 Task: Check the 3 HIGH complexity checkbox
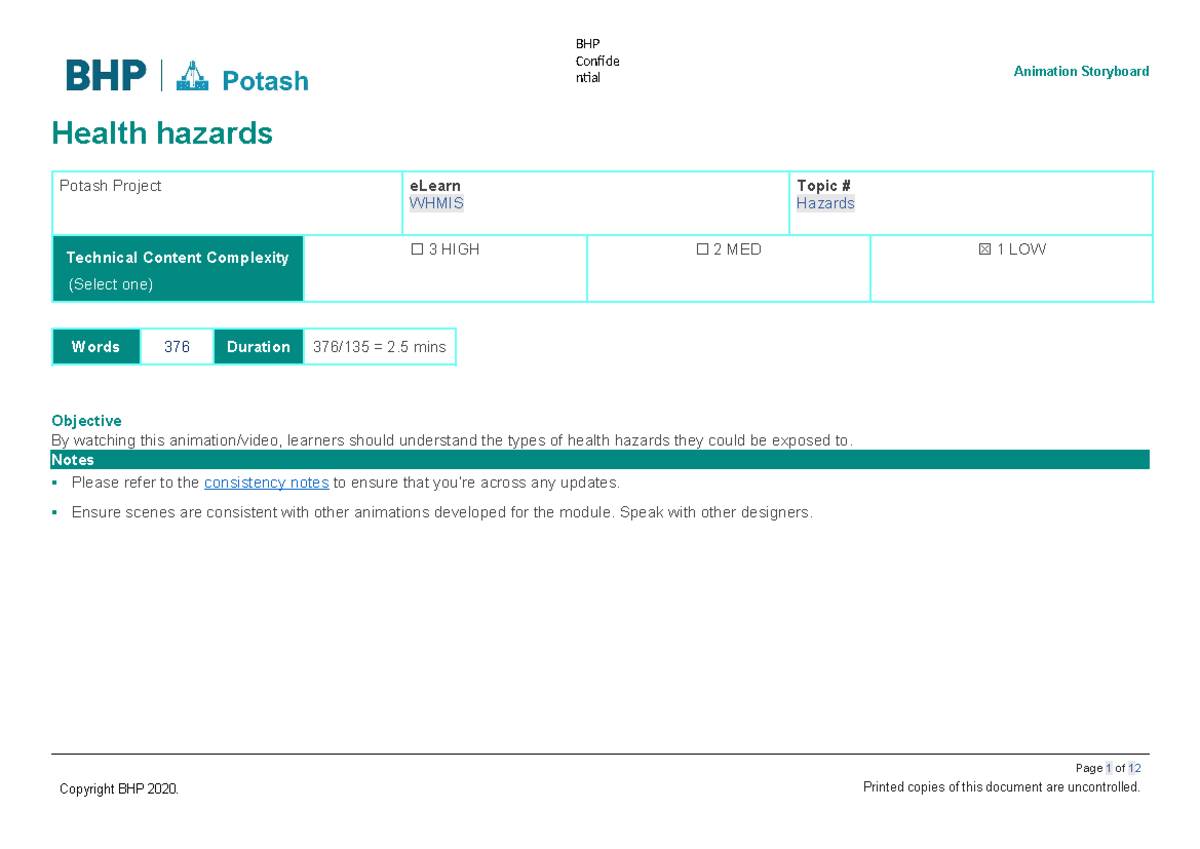(418, 250)
